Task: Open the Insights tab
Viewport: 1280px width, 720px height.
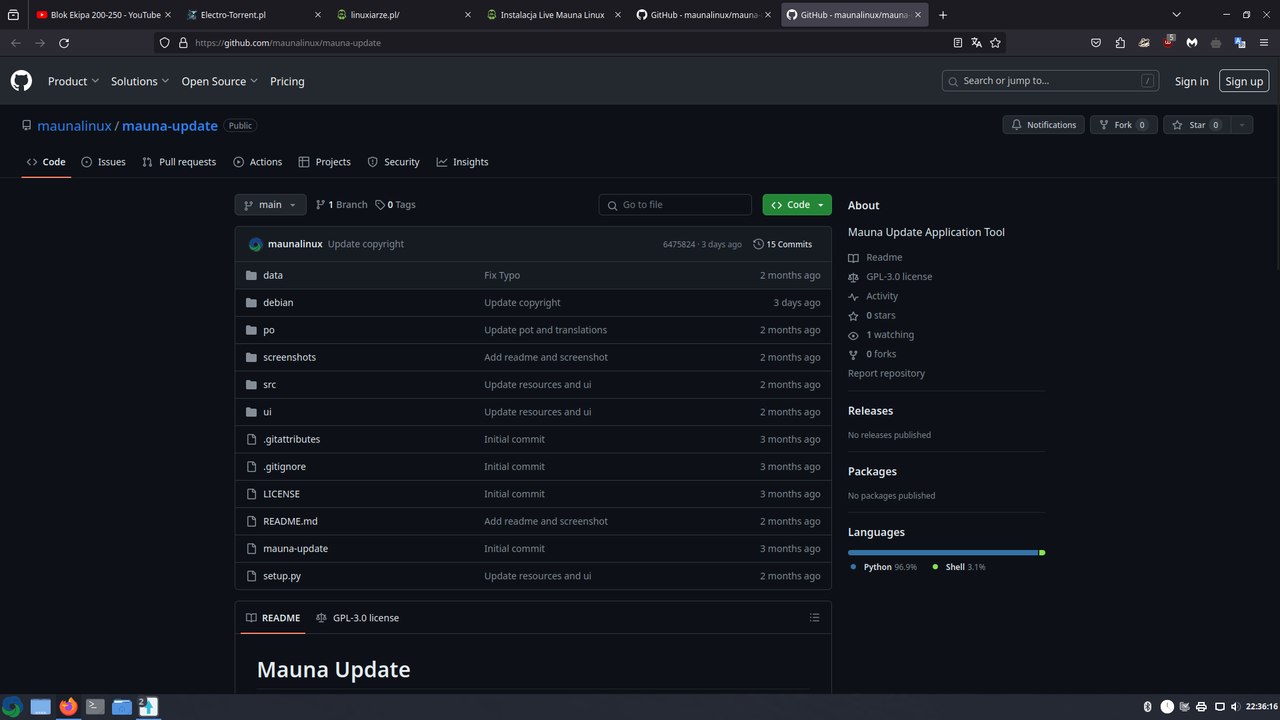Action: 462,162
